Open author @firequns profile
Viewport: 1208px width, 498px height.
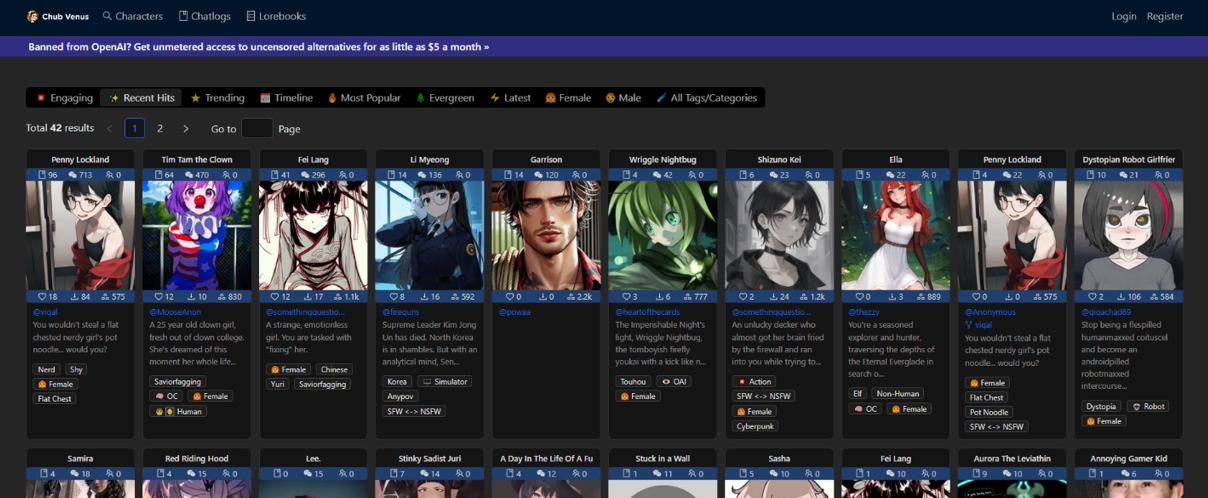point(401,312)
